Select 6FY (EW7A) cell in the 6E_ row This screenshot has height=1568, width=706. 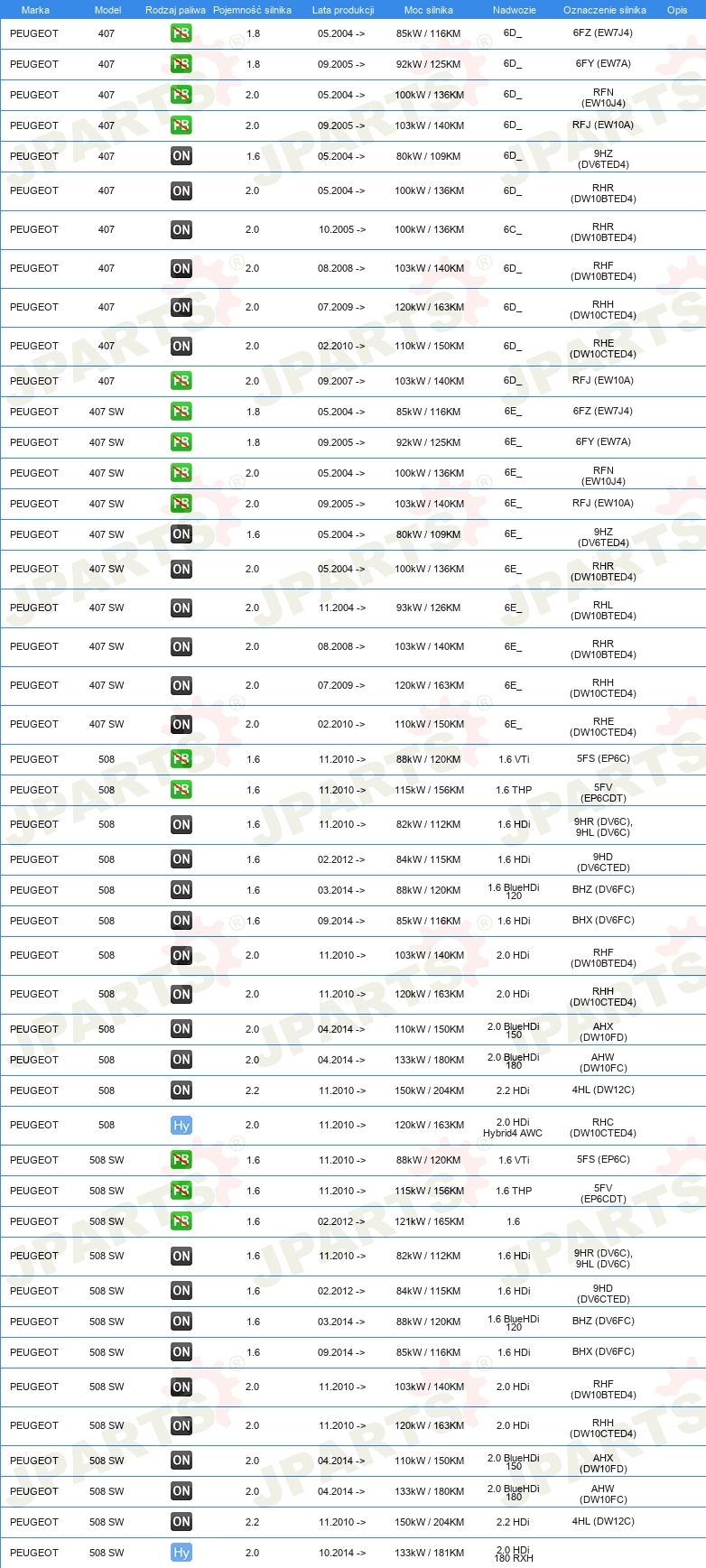click(603, 442)
